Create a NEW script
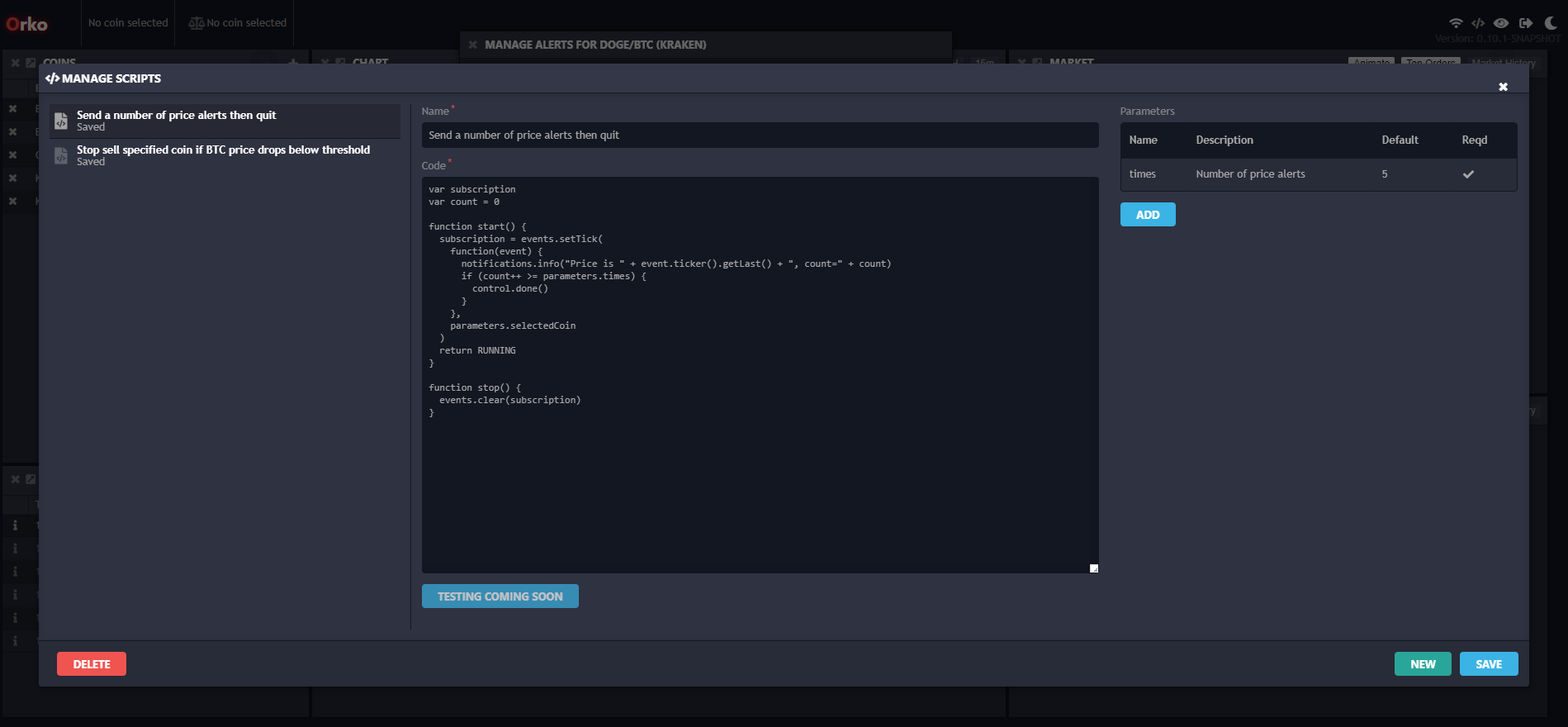 pyautogui.click(x=1423, y=664)
